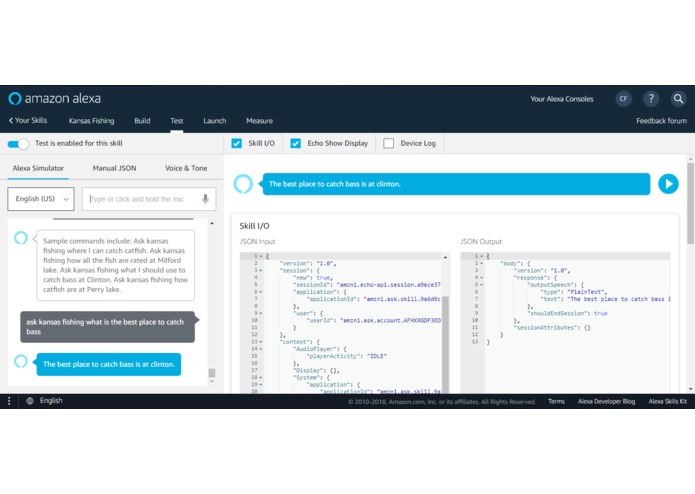695x494 pixels.
Task: Click the Skill I/O panel heading
Action: (x=254, y=226)
